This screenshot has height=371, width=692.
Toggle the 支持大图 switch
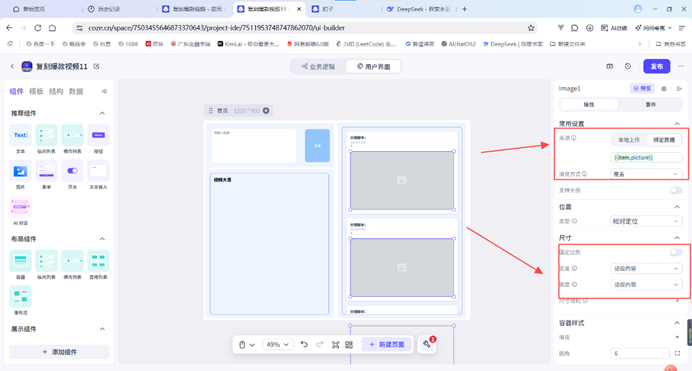click(676, 190)
